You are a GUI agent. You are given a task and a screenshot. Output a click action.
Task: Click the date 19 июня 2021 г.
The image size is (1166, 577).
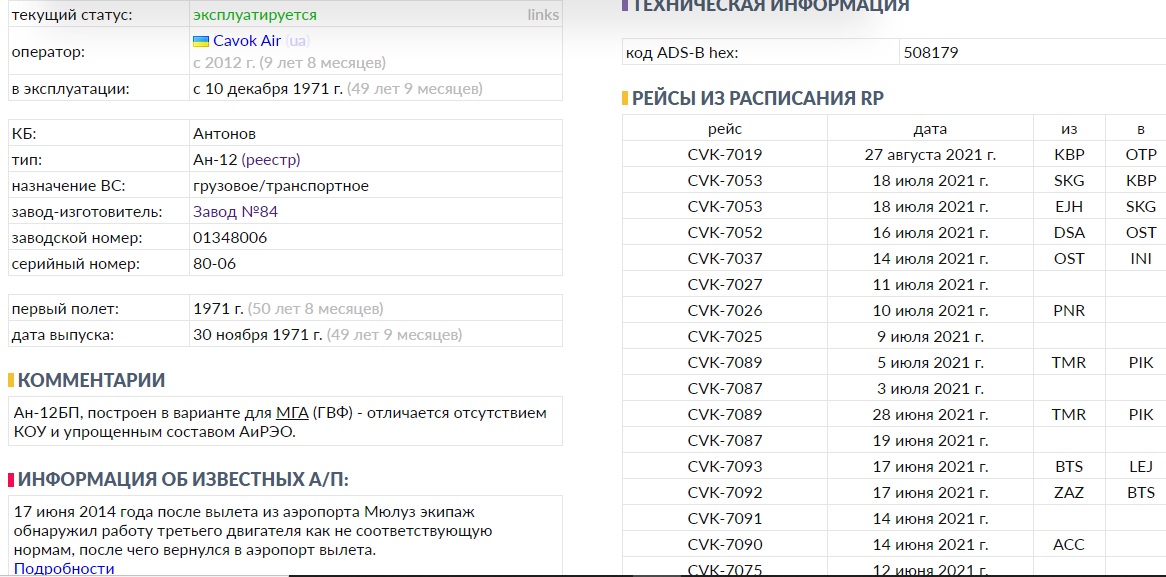tap(930, 440)
